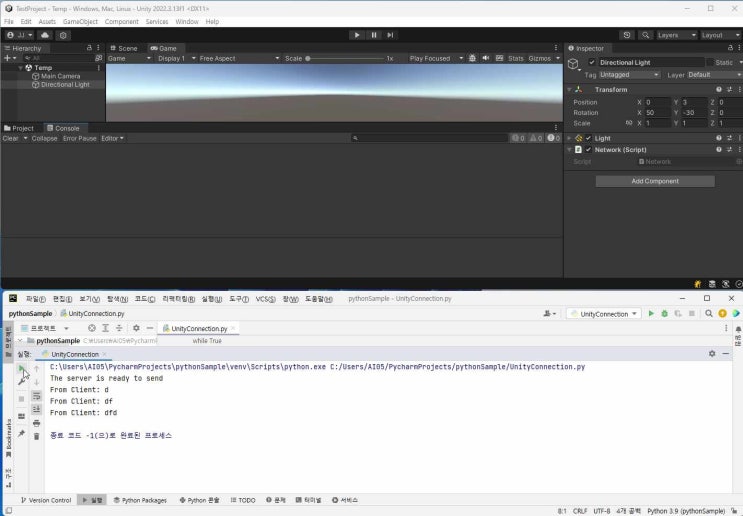Click the PyCharm run panel settings gear
743x516 pixels.
tap(712, 354)
